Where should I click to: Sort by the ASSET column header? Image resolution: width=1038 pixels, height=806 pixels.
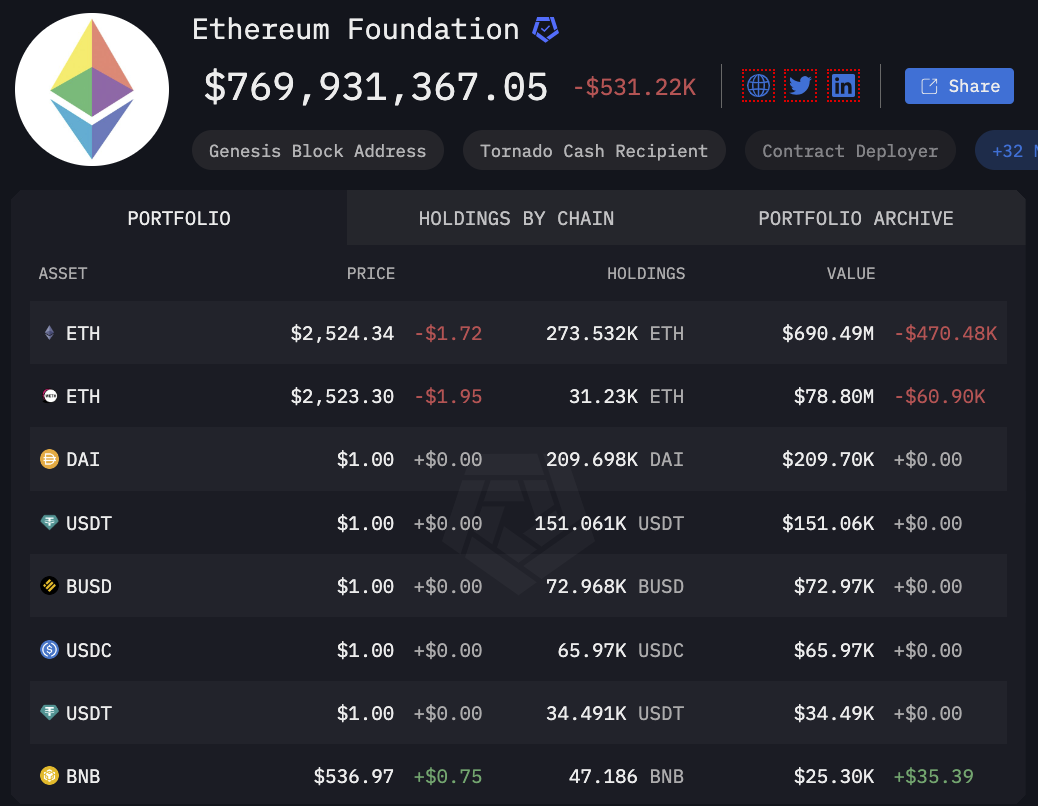coord(63,273)
